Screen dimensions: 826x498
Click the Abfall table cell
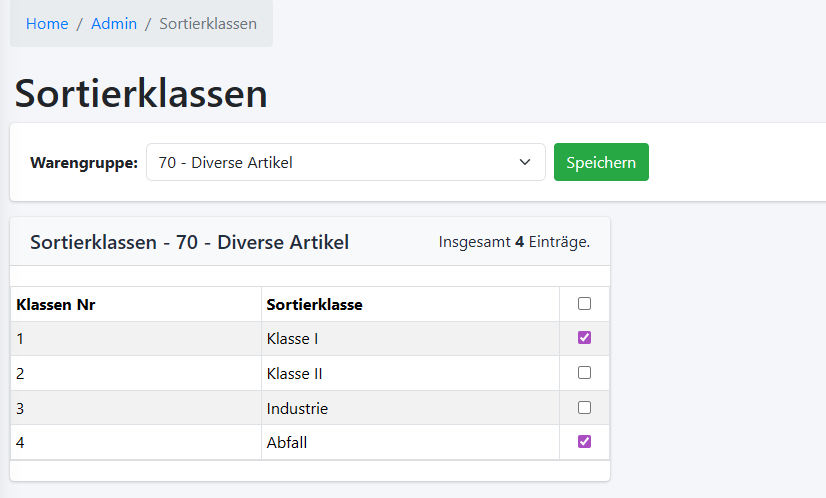(x=287, y=442)
